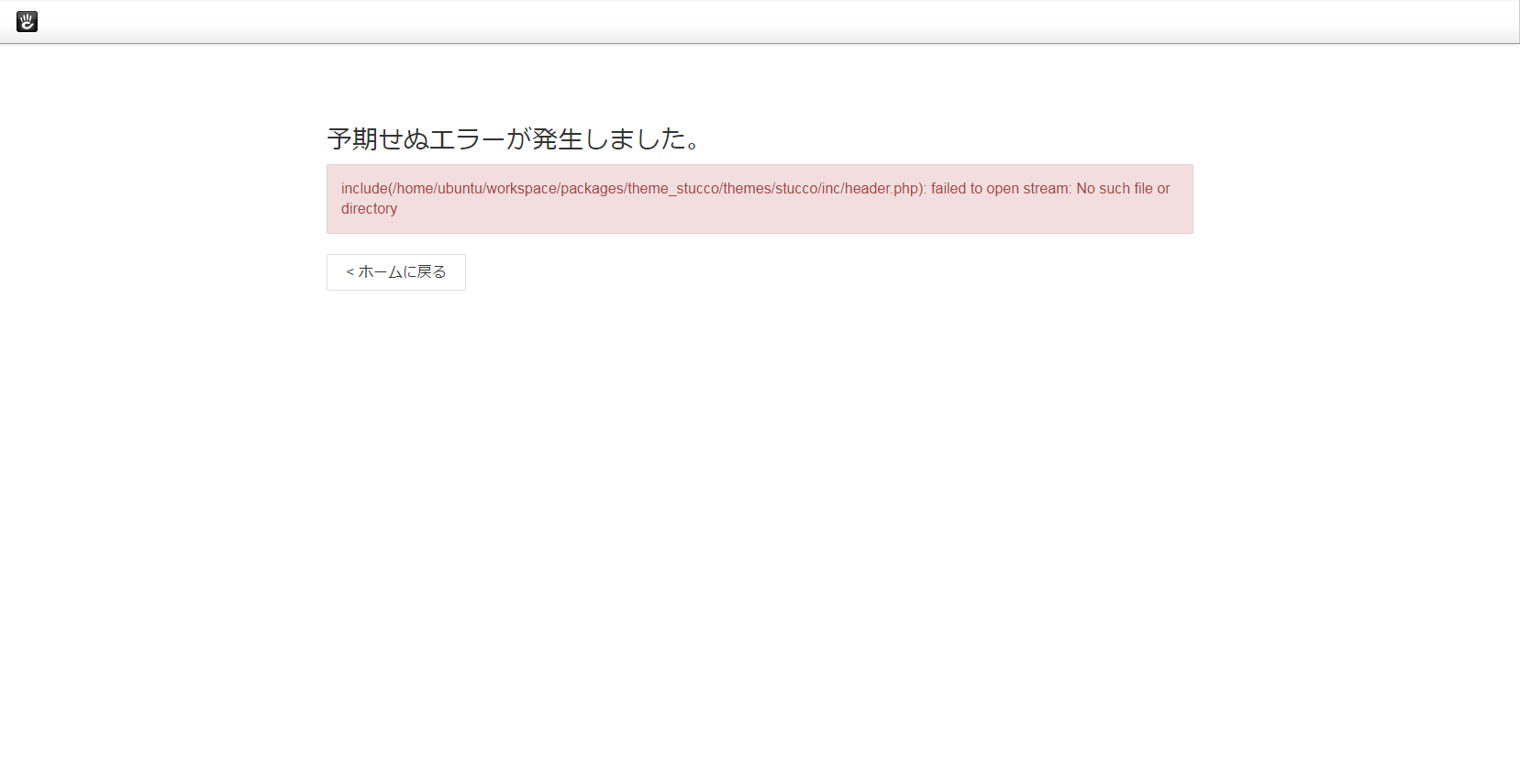Click the header.php include error message text
This screenshot has width=1520, height=784.
click(x=755, y=198)
